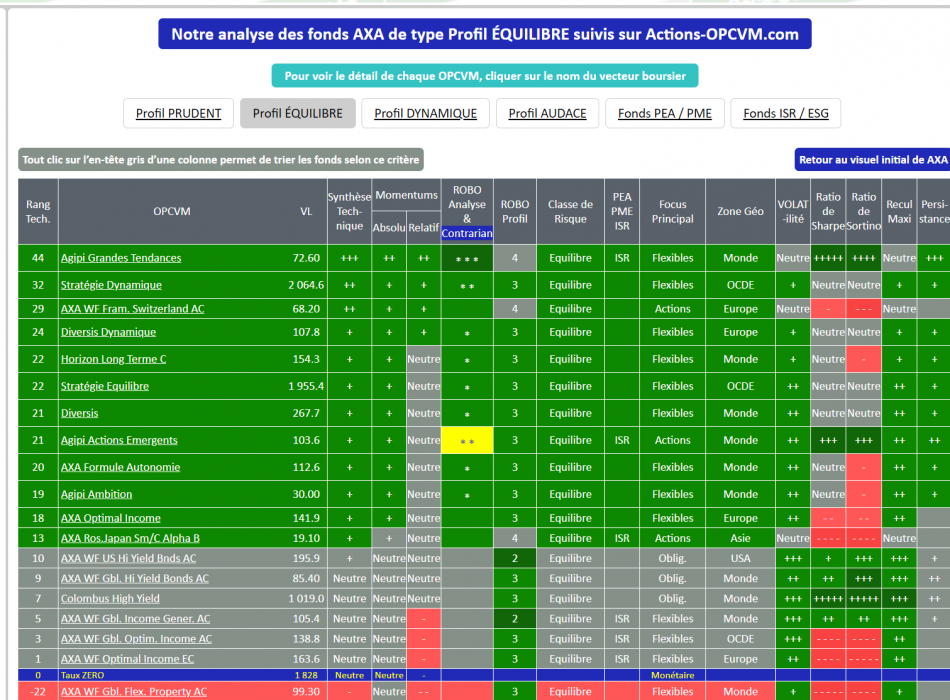Sort by Momentum Absolu header
Viewport: 950px width, 700px height.
pyautogui.click(x=389, y=228)
